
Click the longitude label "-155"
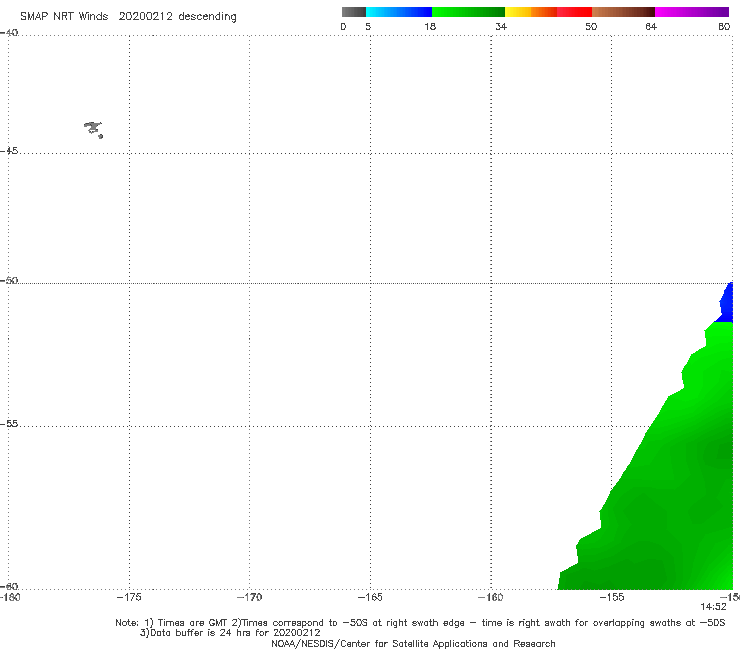612,598
